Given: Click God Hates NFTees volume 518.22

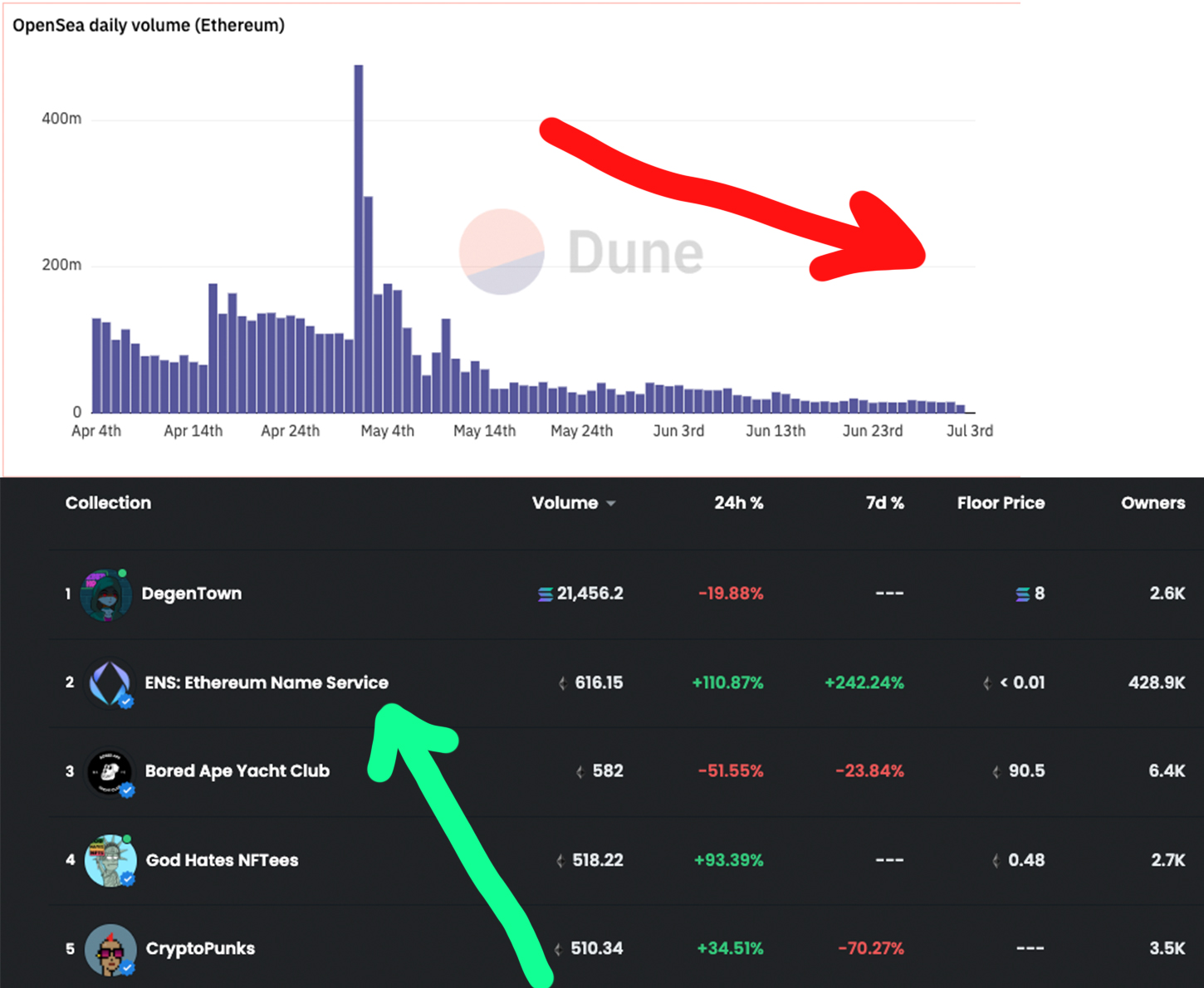Looking at the screenshot, I should pos(598,860).
